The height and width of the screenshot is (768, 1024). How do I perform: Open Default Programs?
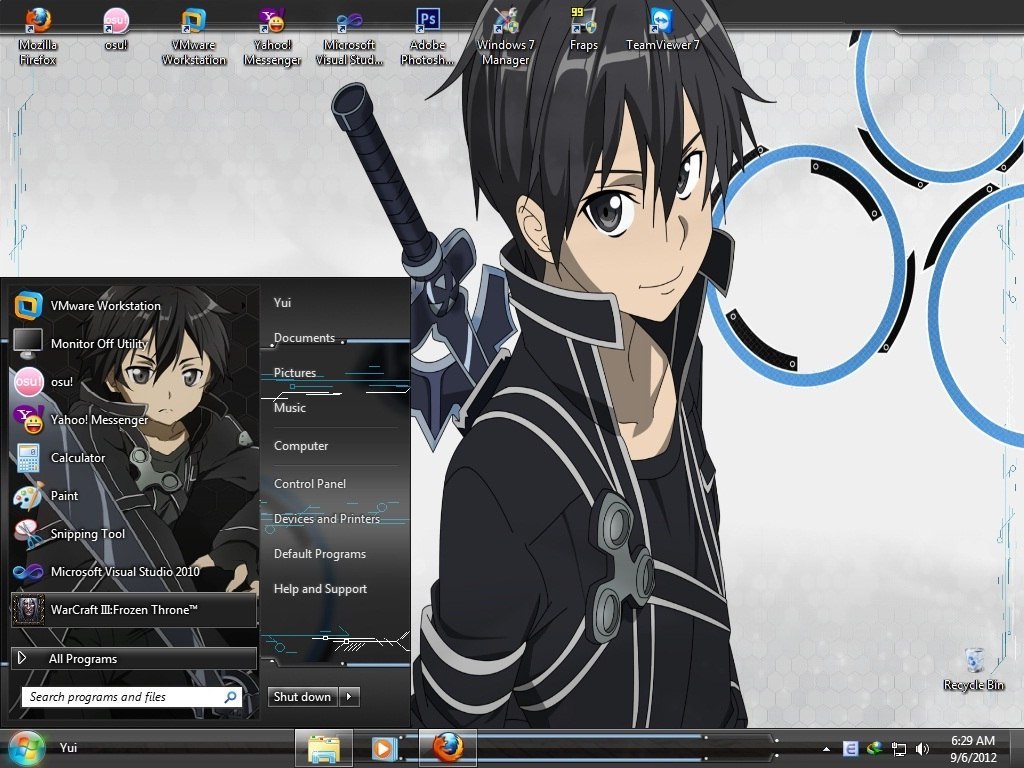319,554
